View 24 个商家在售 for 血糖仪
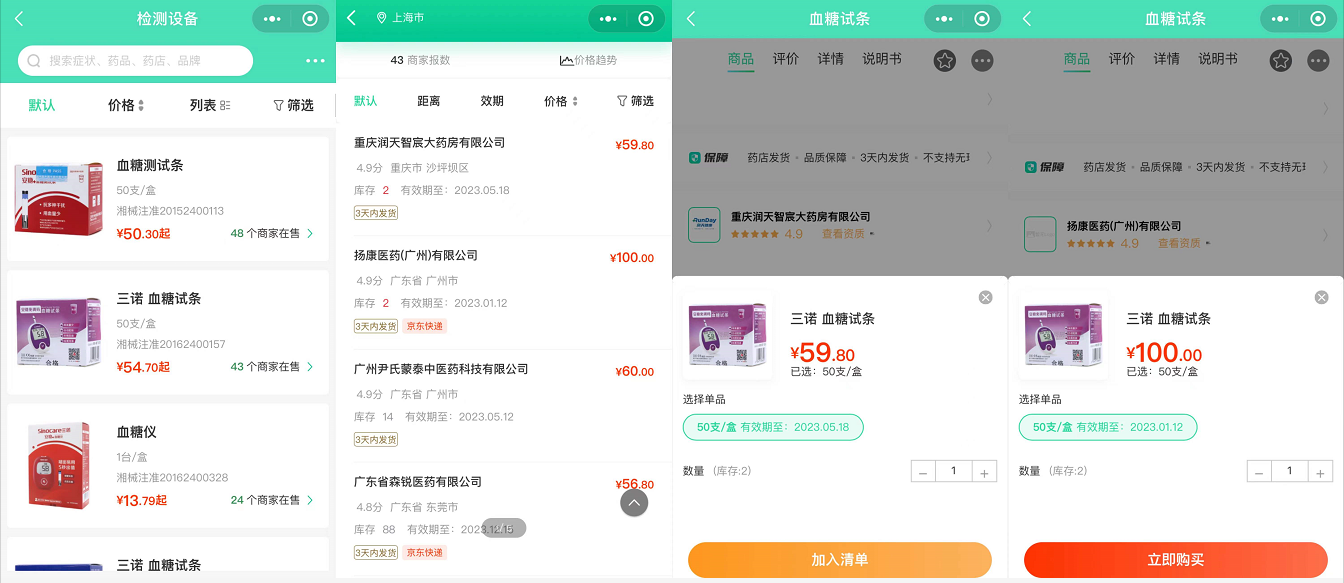Image resolution: width=1344 pixels, height=583 pixels. pyautogui.click(x=272, y=500)
